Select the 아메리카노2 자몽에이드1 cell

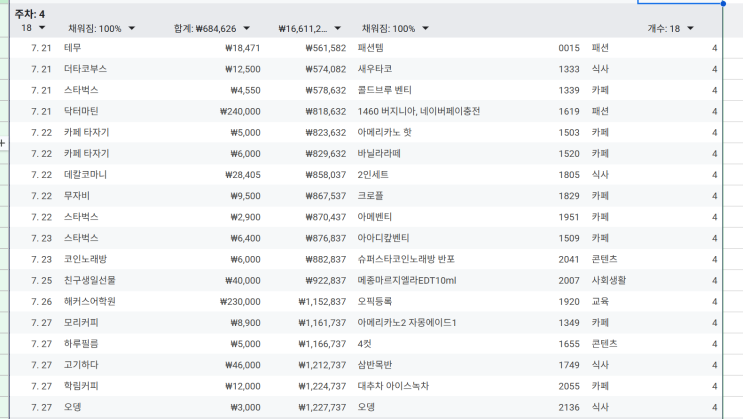pyautogui.click(x=407, y=323)
